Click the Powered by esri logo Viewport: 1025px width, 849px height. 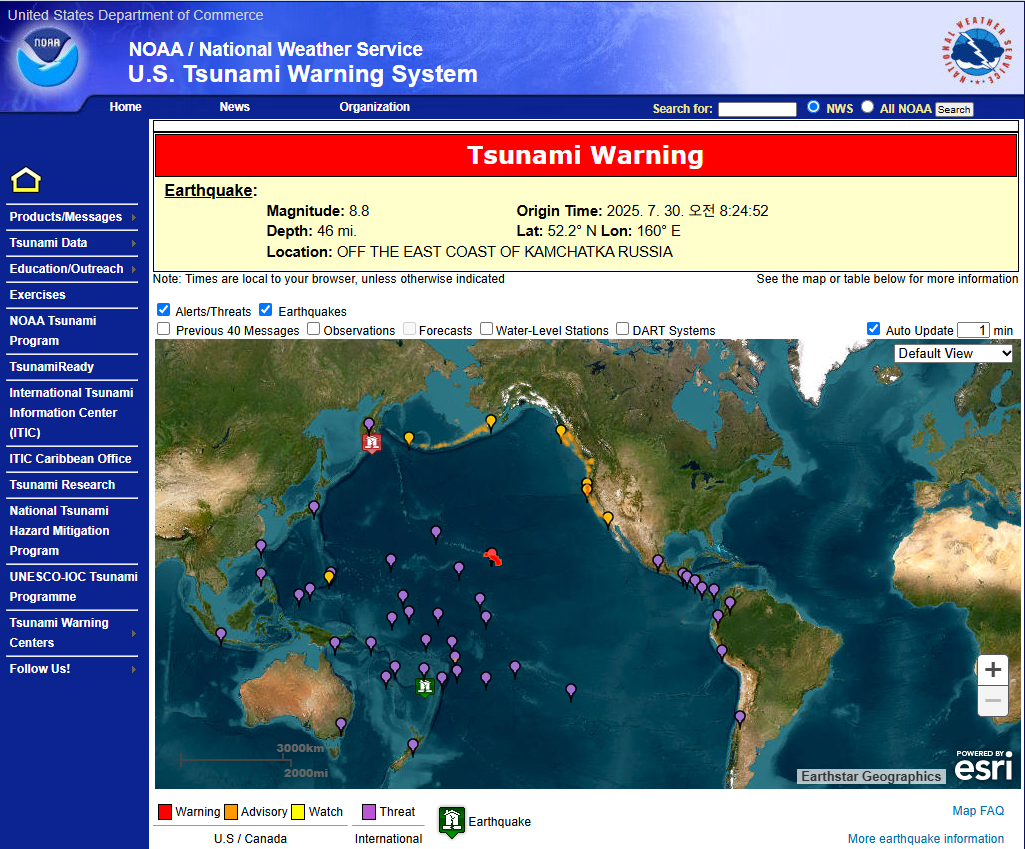(x=982, y=765)
